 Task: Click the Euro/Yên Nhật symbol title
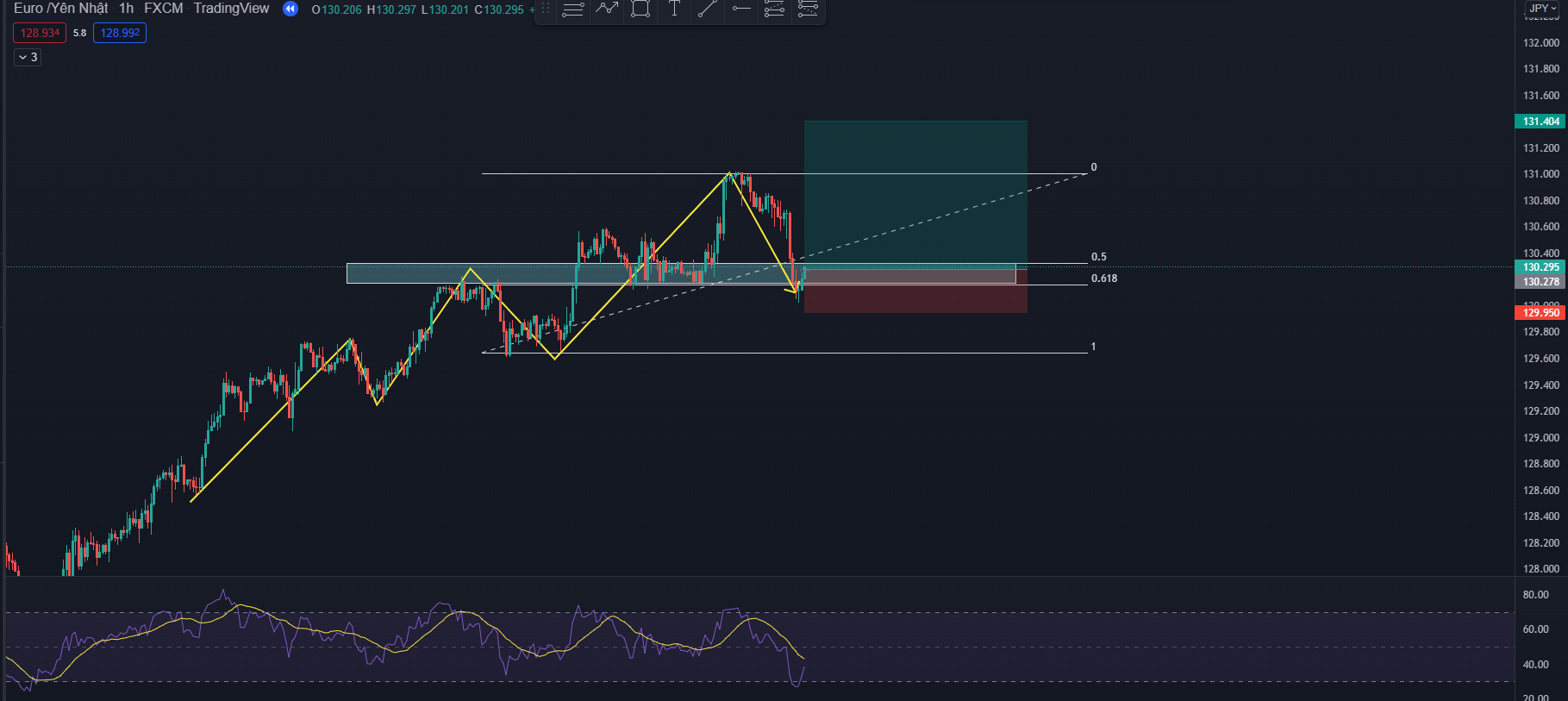pyautogui.click(x=60, y=9)
